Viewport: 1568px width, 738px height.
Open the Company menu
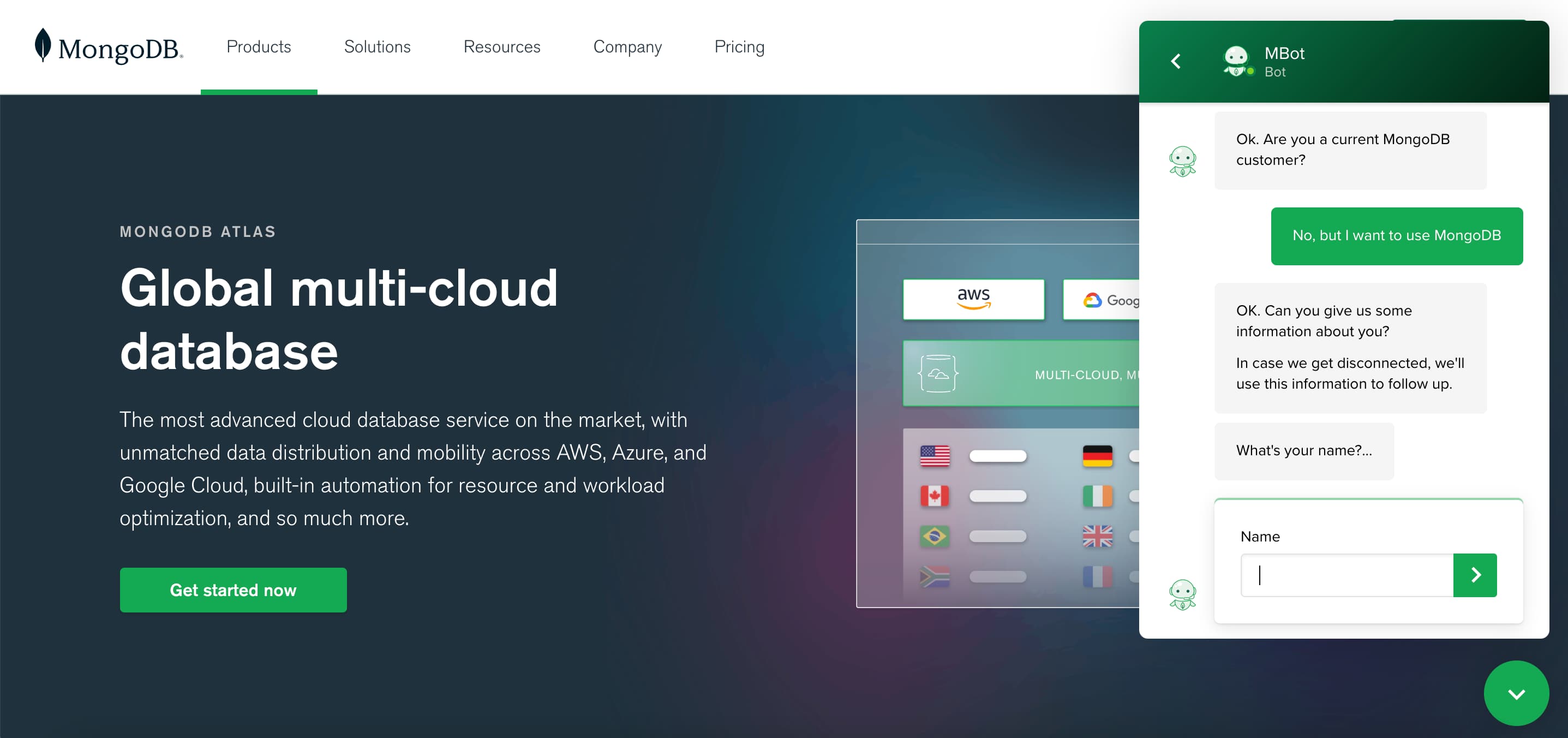(x=627, y=47)
